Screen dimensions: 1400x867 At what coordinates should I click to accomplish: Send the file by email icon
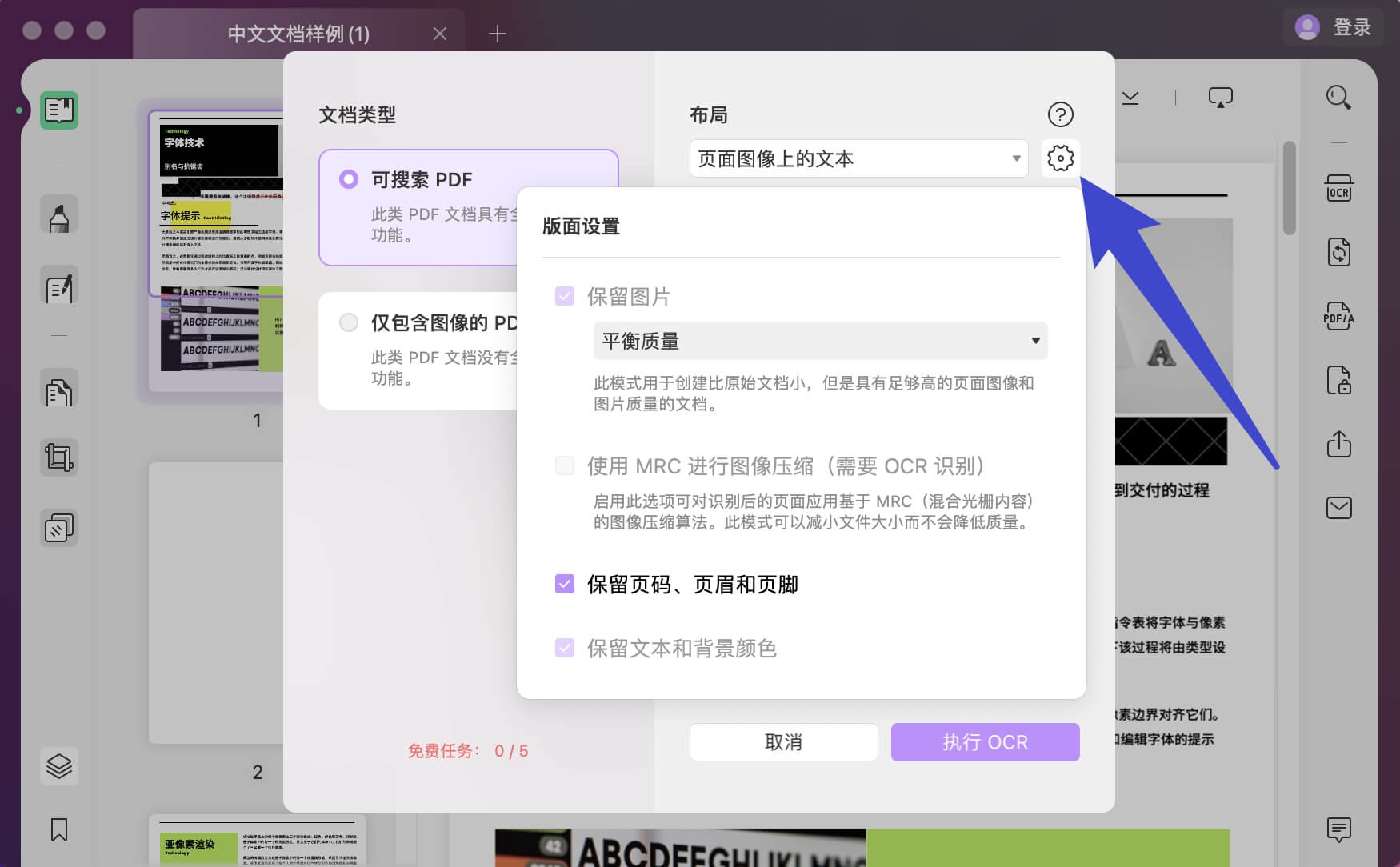[1338, 508]
